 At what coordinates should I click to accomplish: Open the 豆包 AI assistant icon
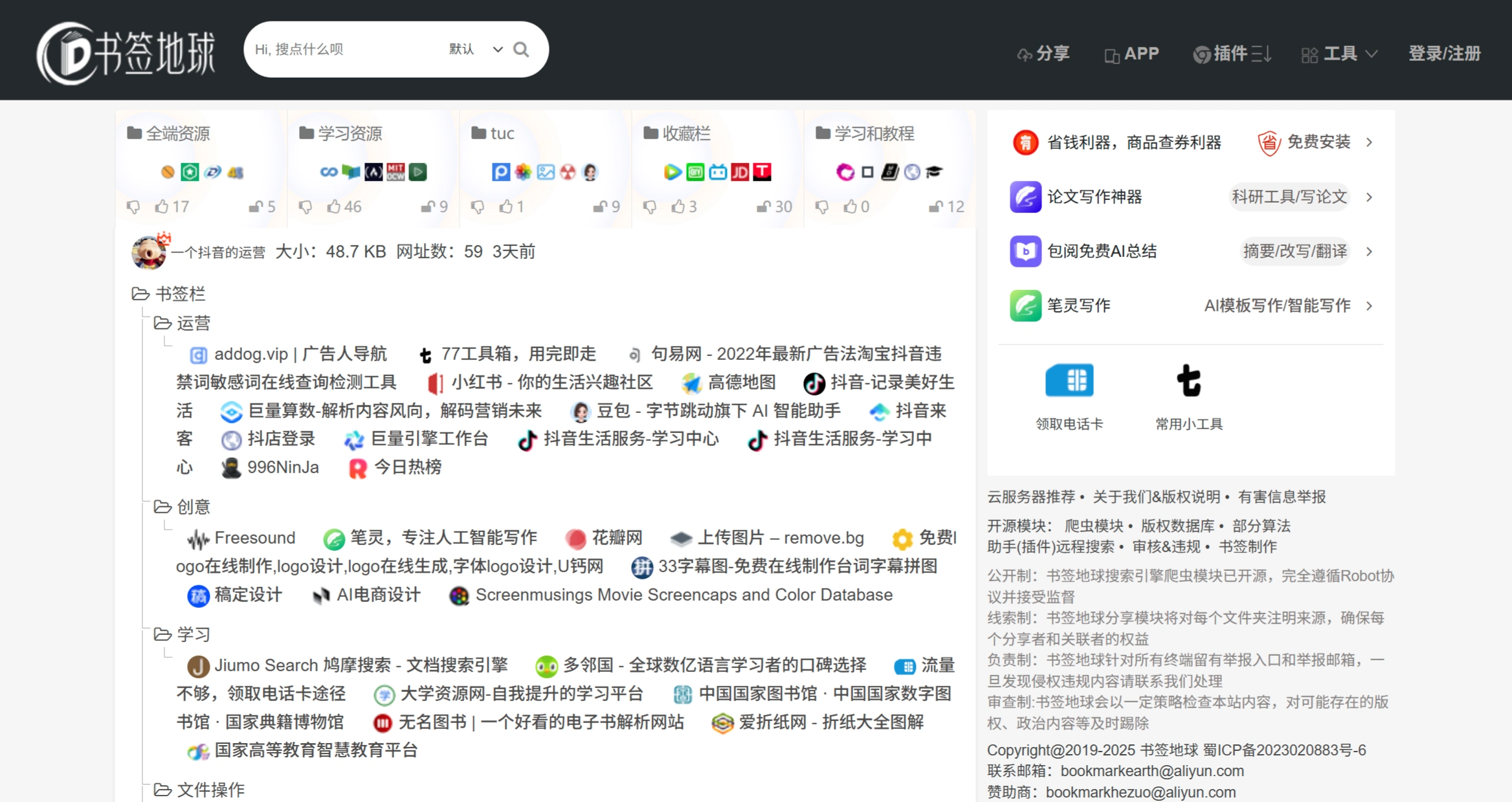581,412
